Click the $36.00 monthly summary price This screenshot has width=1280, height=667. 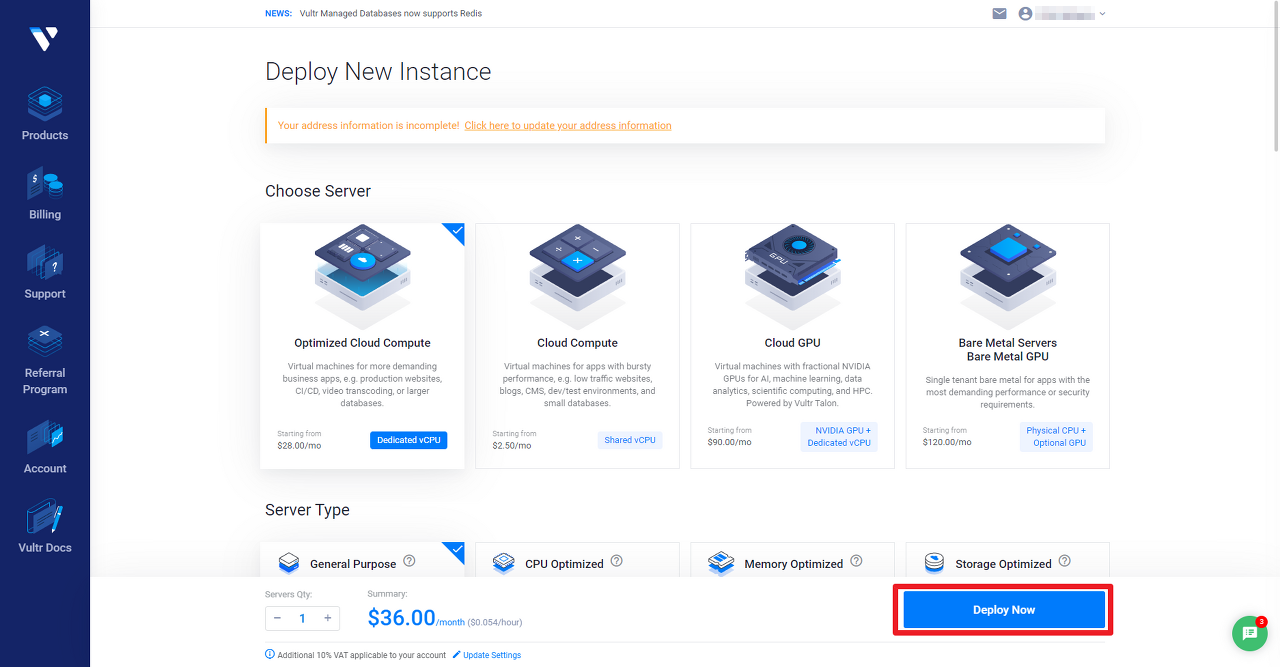pos(401,617)
